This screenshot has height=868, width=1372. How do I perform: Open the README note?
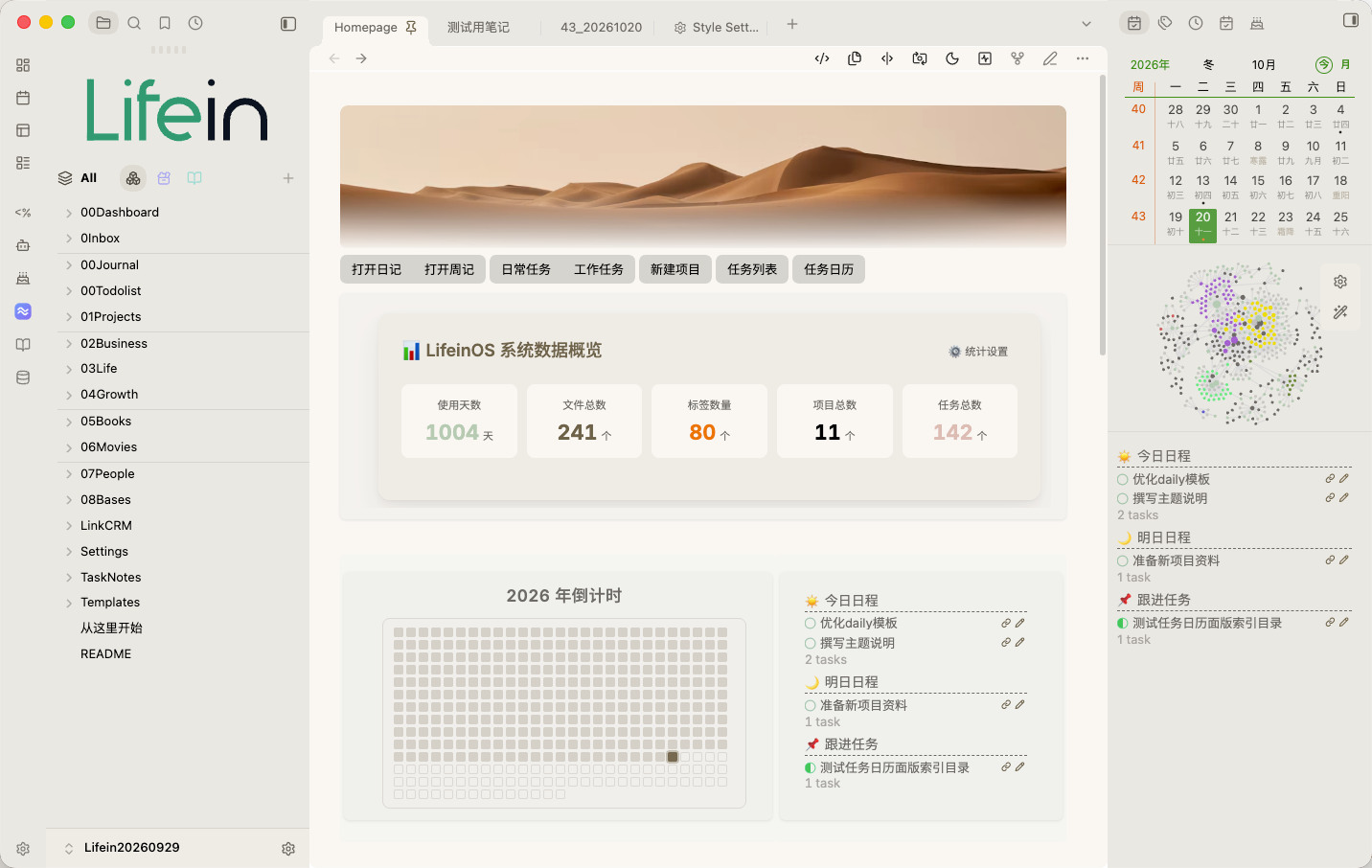coord(106,654)
